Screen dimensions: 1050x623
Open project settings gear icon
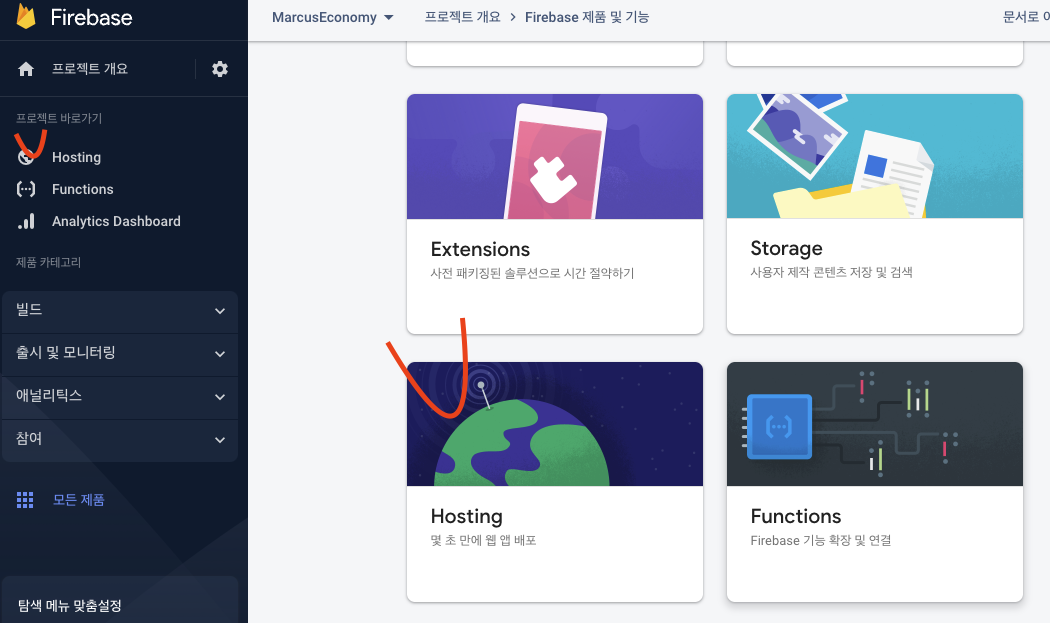pyautogui.click(x=220, y=69)
